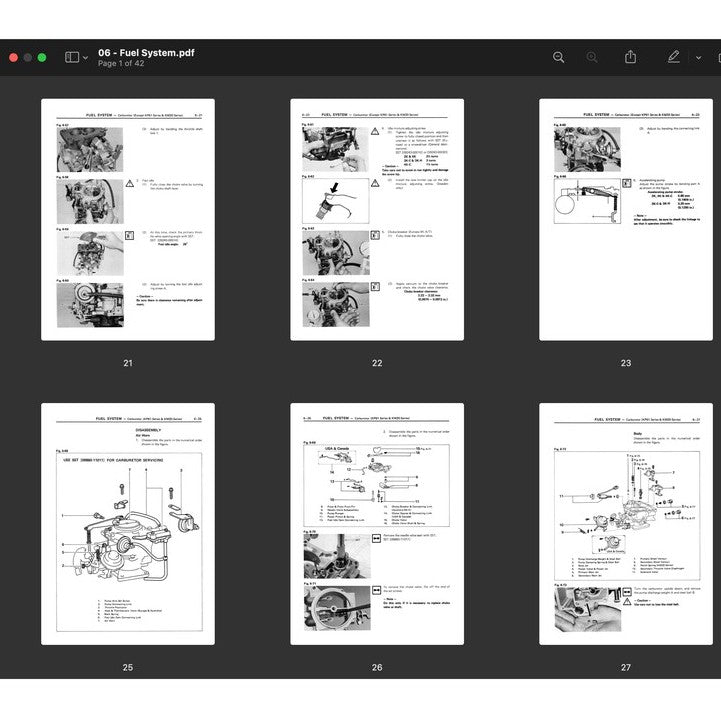Click the yellow minimize window button

click(x=28, y=58)
